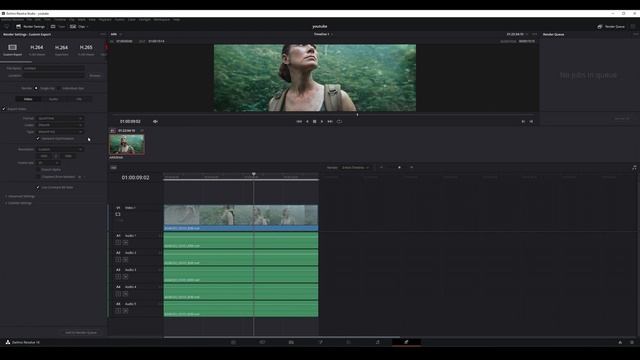This screenshot has height=360, width=640.
Task: Switch to the Edit page icon
Action: pos(291,342)
